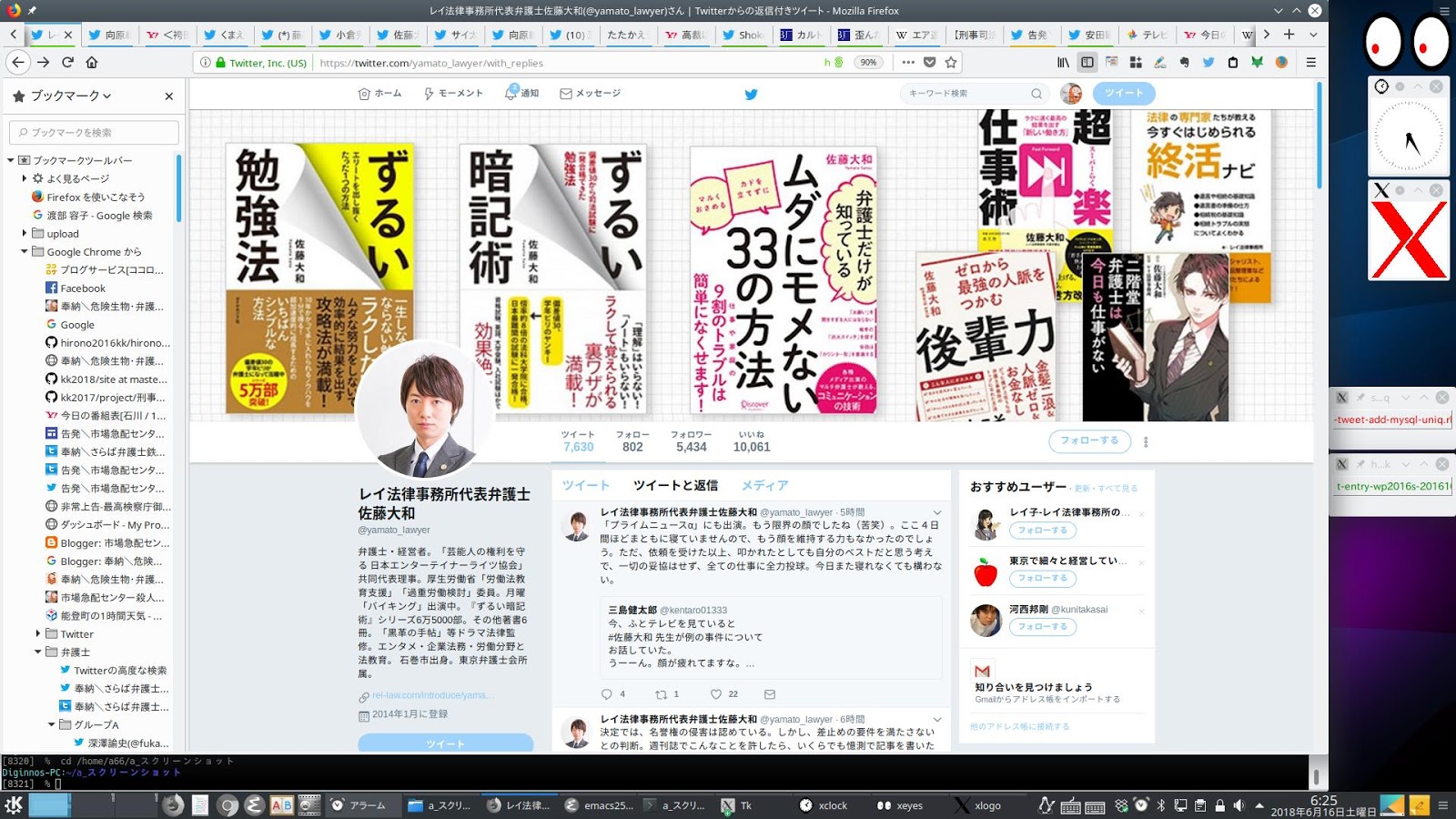Send first tweet via direct message icon

pos(770,694)
